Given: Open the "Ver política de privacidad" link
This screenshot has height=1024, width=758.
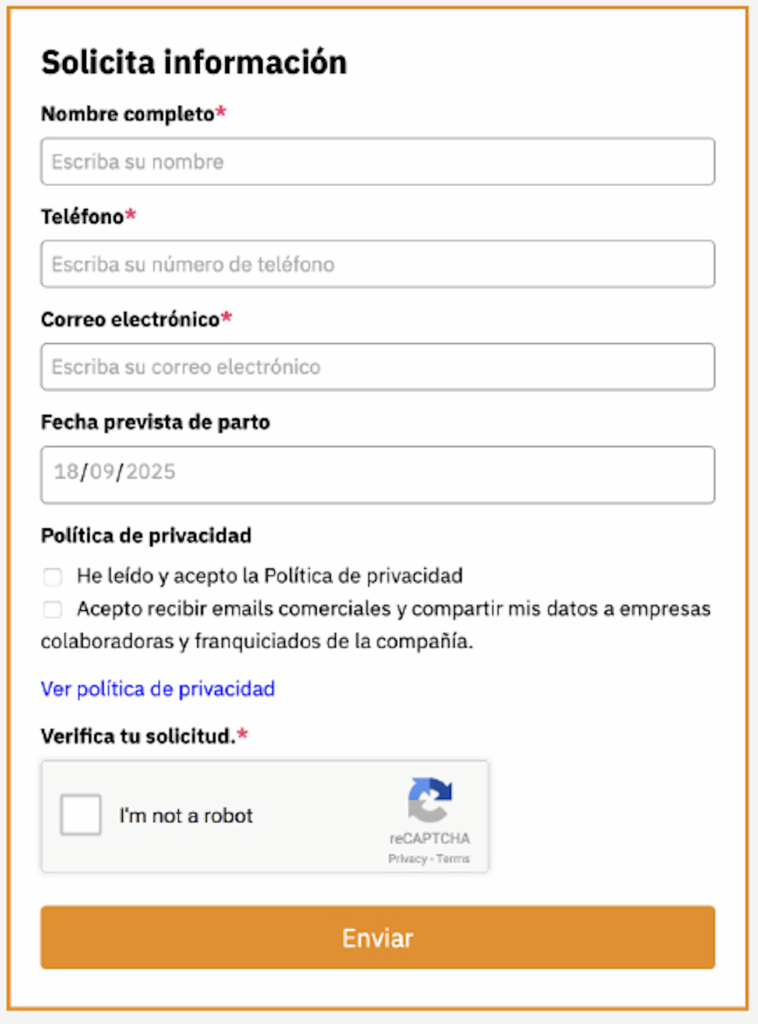Looking at the screenshot, I should tap(158, 689).
